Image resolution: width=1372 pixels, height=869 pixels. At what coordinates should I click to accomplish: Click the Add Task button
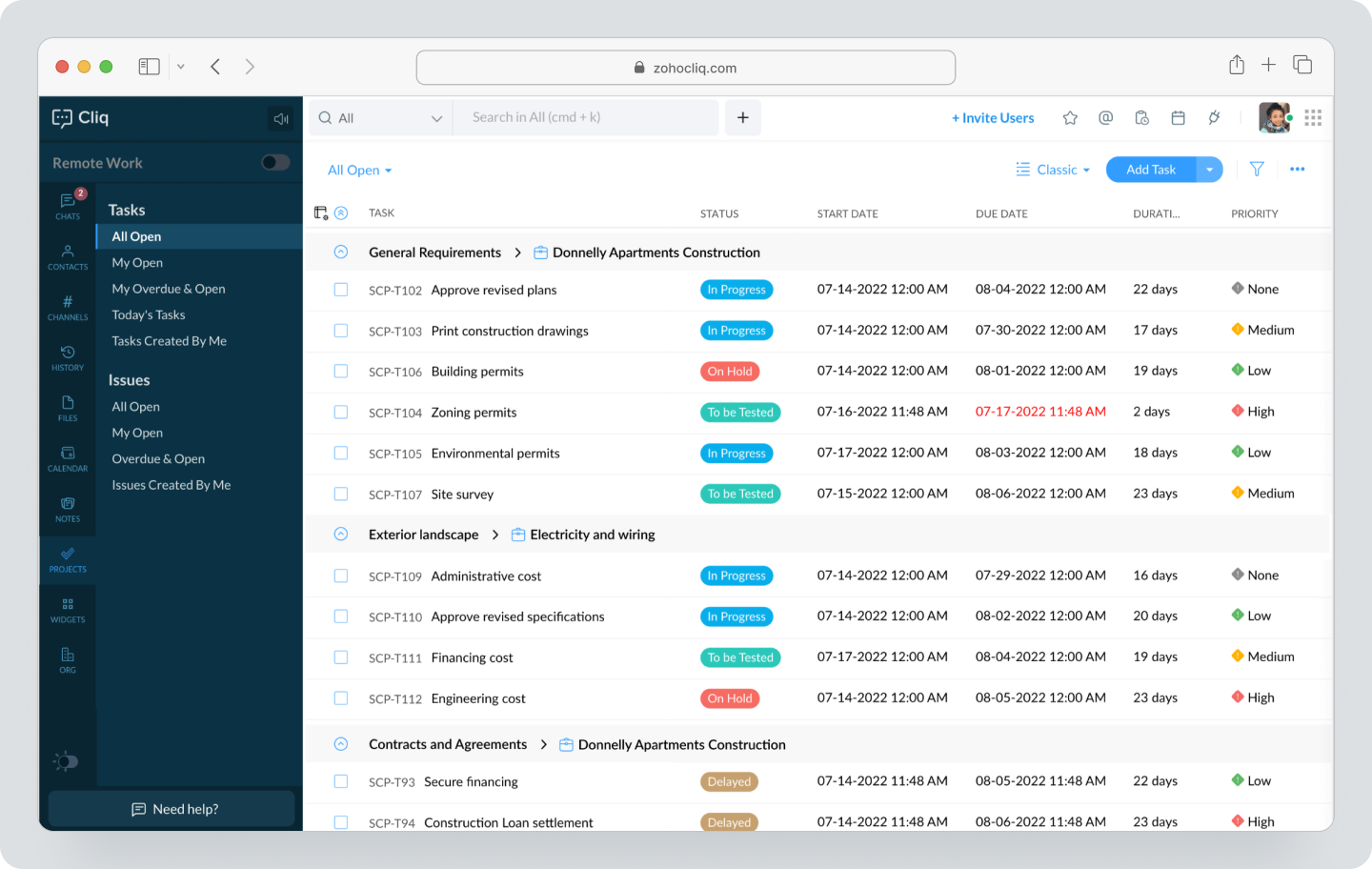[1150, 169]
